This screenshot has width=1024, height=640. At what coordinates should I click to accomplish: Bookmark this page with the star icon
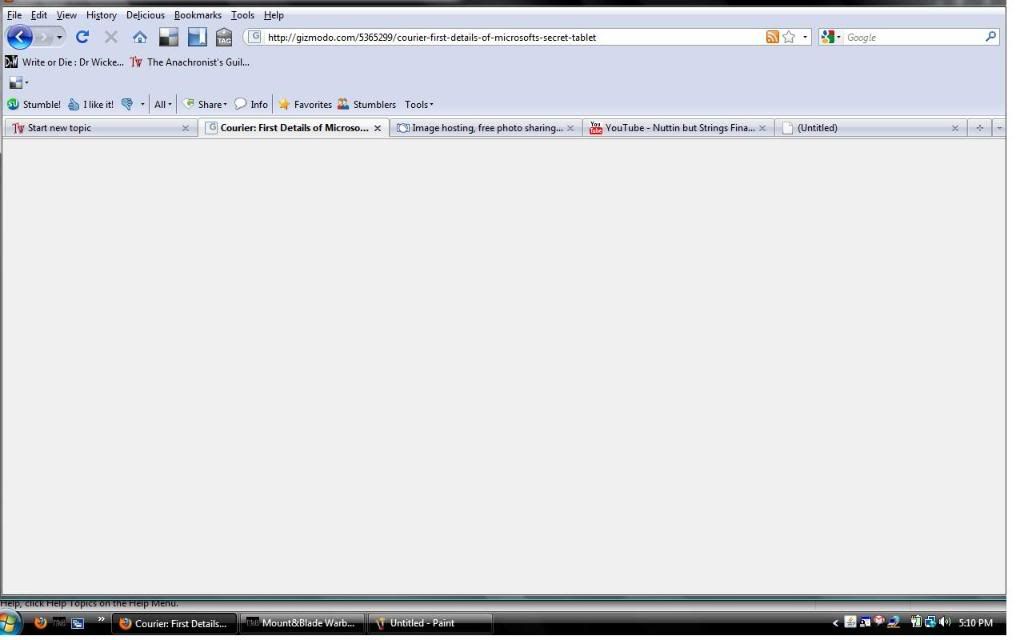click(789, 37)
